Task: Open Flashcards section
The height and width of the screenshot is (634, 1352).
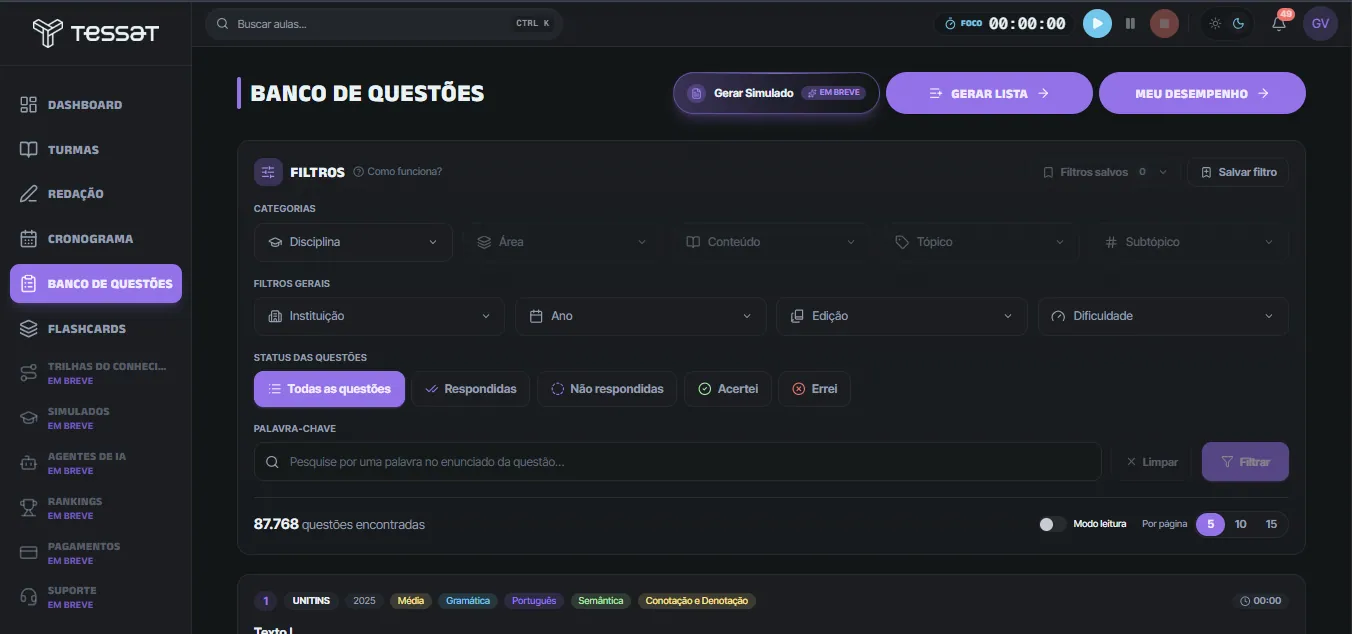Action: (96, 328)
